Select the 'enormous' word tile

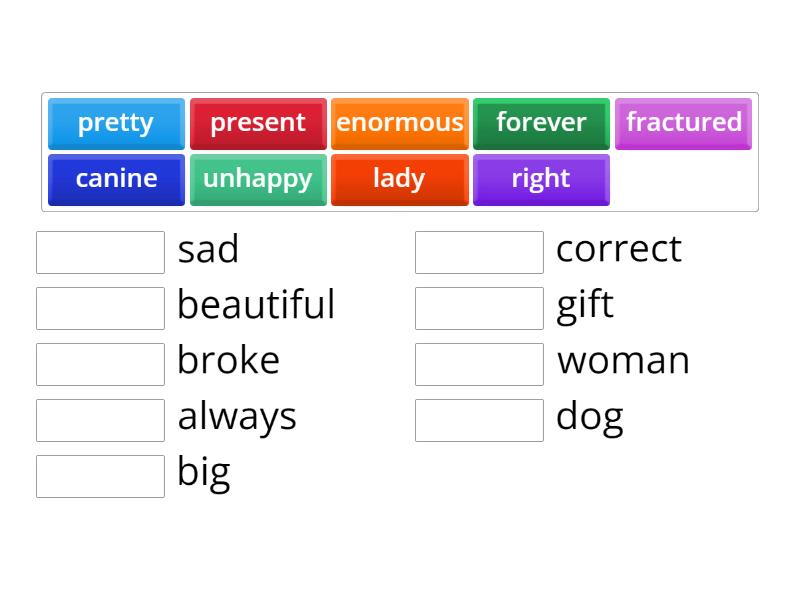pos(400,123)
